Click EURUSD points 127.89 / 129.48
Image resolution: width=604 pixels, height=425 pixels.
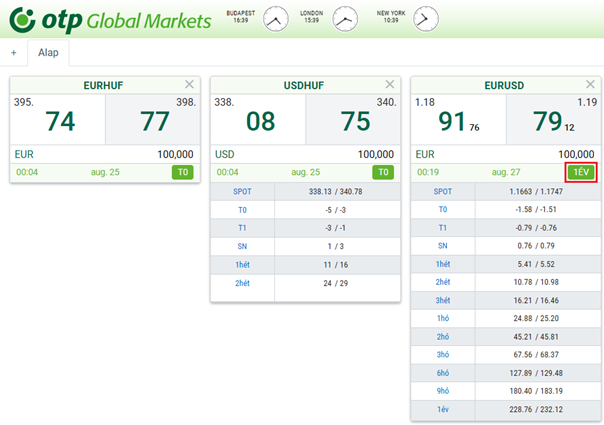tap(536, 373)
